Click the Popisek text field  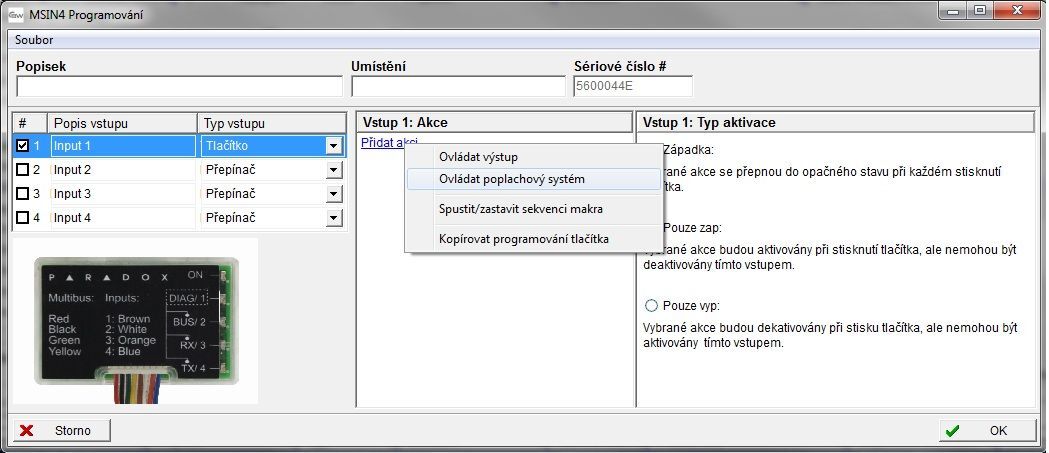coord(179,87)
